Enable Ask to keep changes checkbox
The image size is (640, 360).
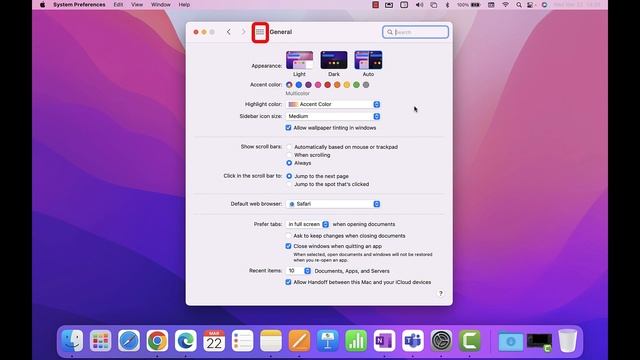(x=289, y=236)
